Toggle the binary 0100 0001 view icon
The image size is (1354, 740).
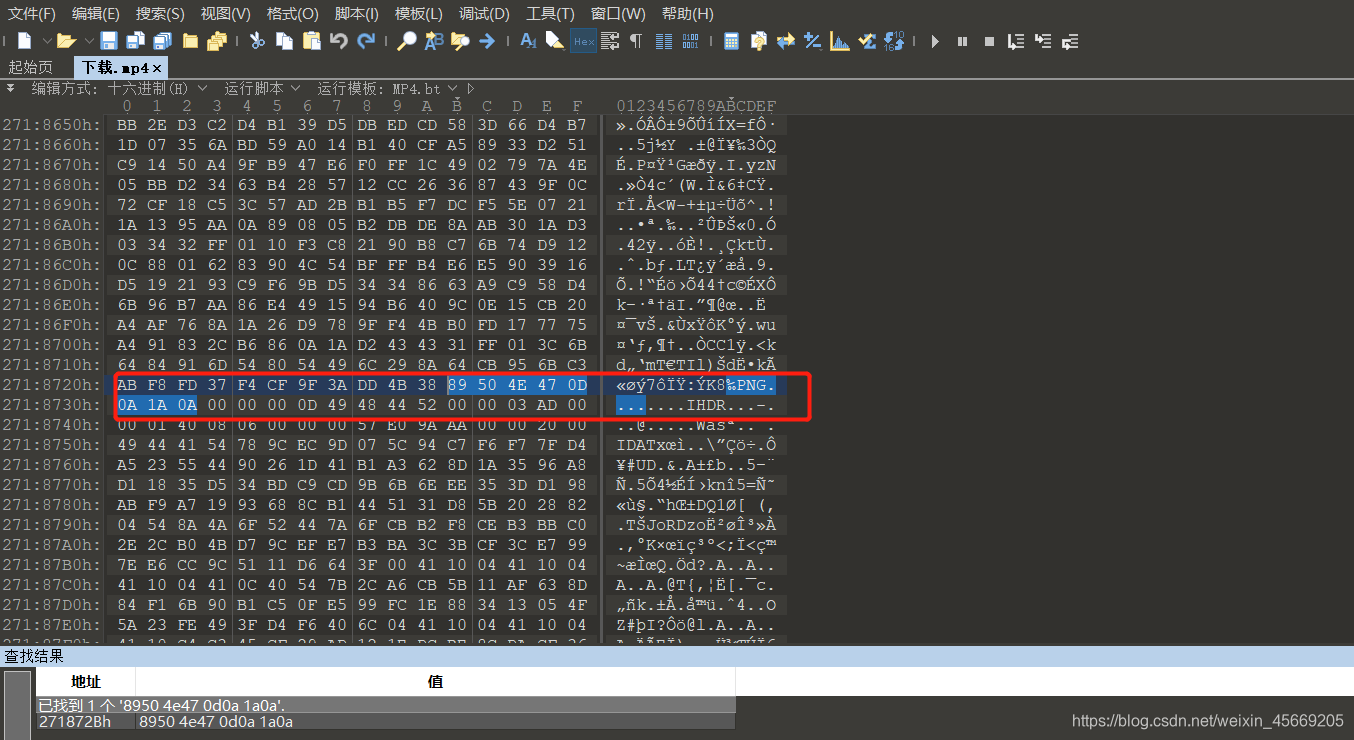(x=691, y=41)
